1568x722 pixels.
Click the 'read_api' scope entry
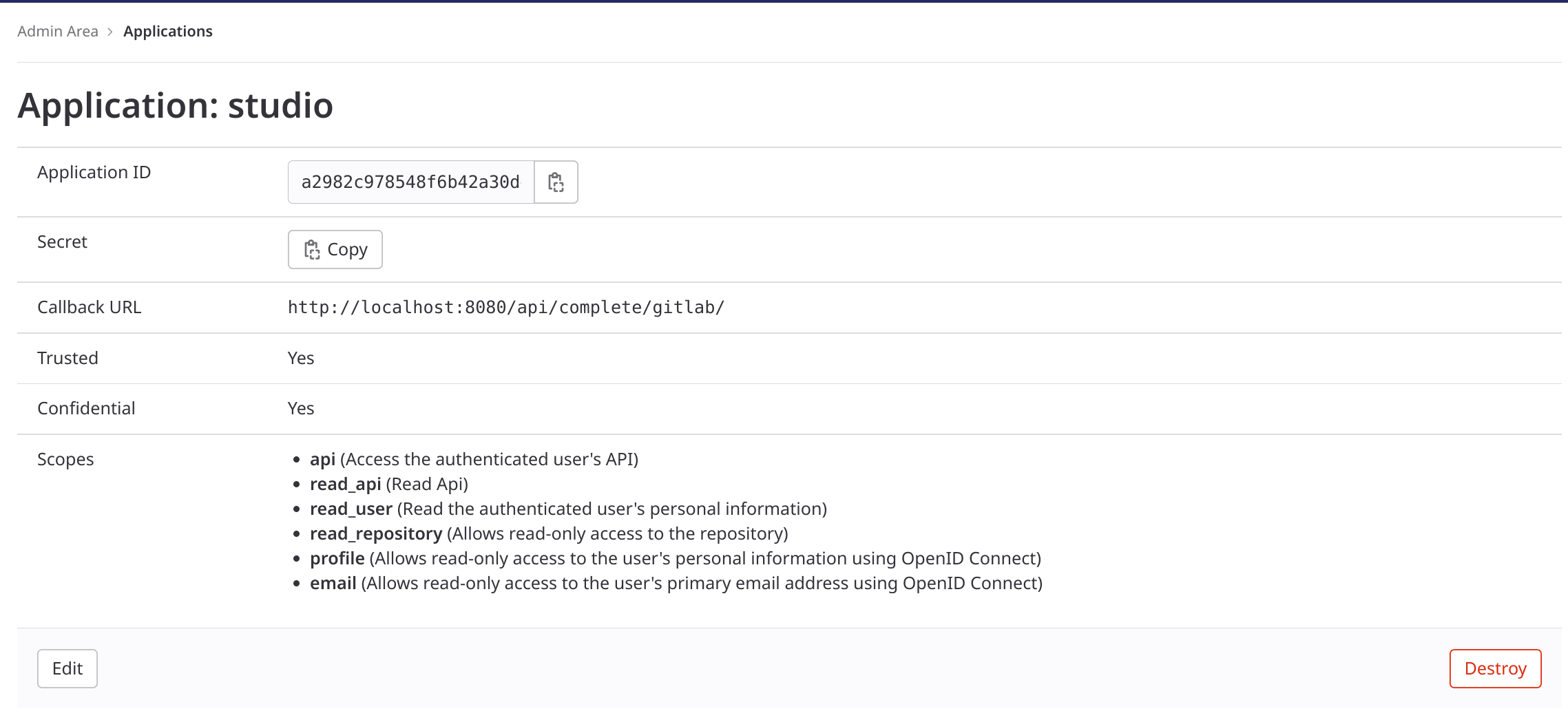[389, 484]
